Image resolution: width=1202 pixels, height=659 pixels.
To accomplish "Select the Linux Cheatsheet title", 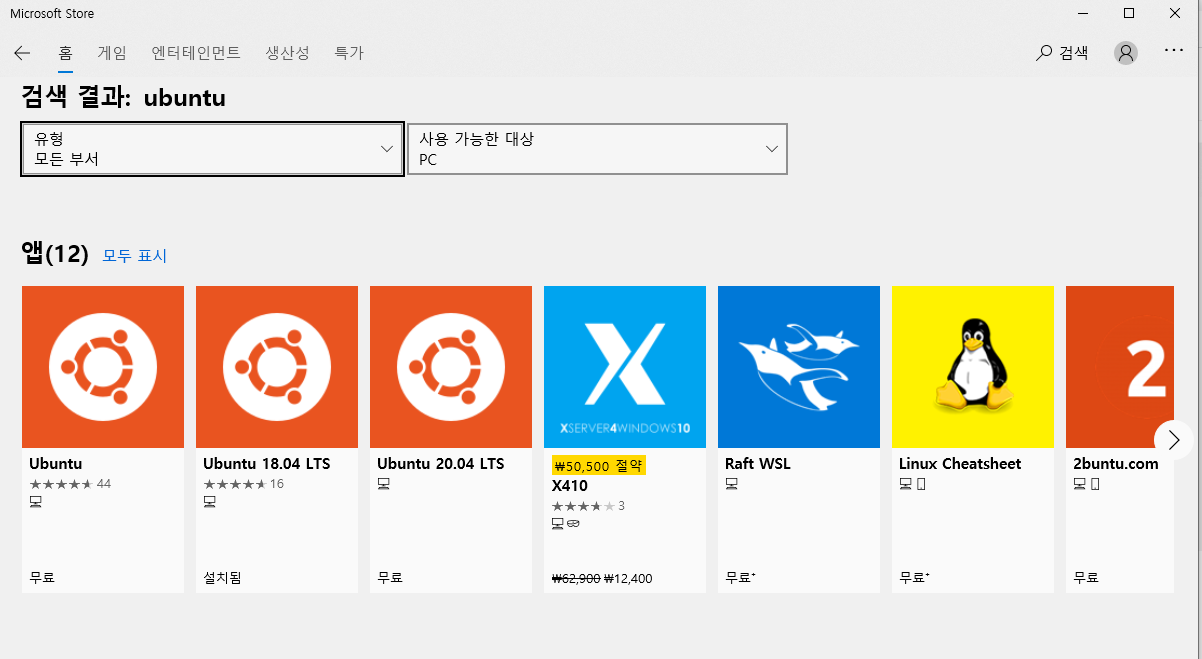I will (960, 464).
